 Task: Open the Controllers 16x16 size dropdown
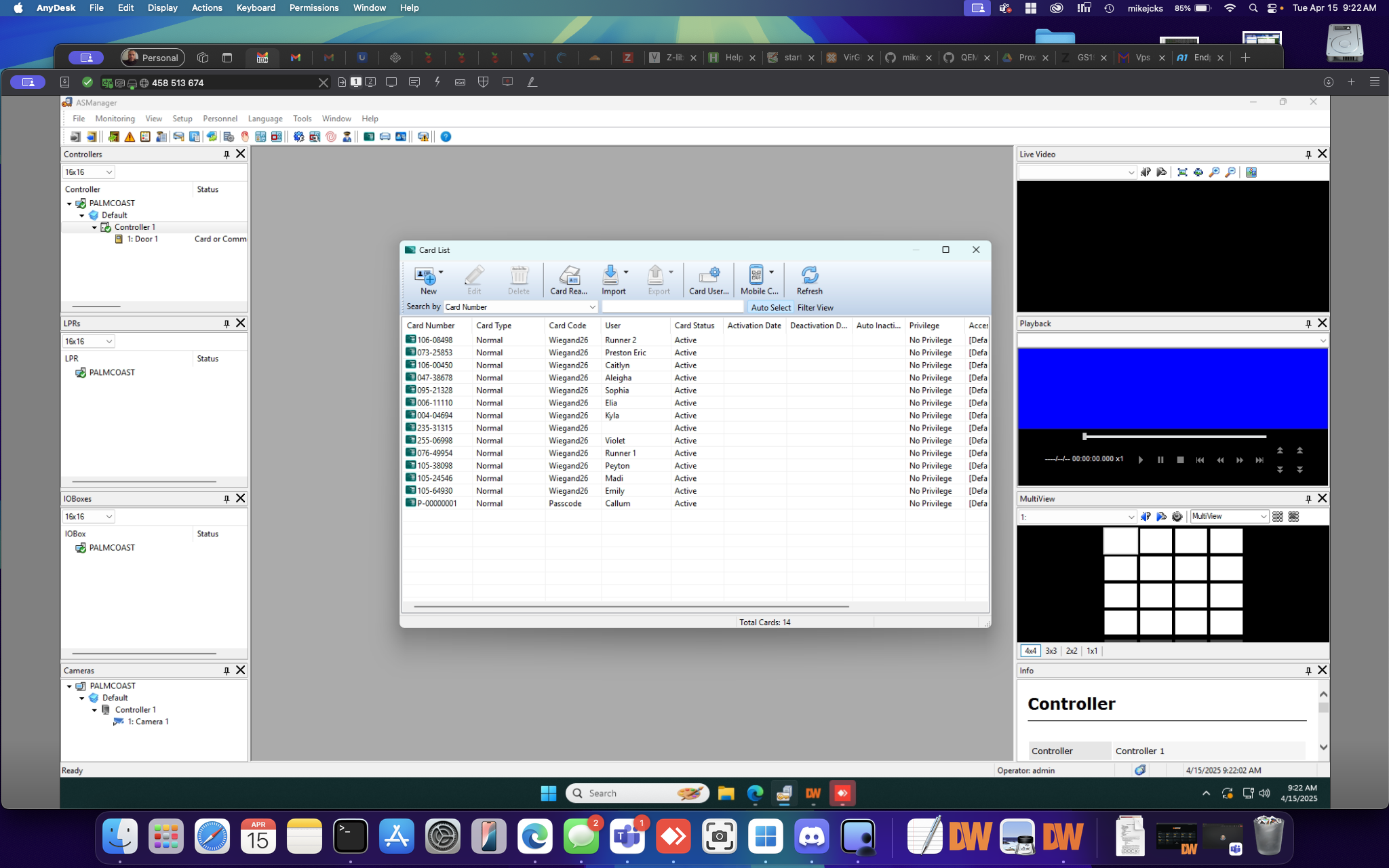click(109, 172)
